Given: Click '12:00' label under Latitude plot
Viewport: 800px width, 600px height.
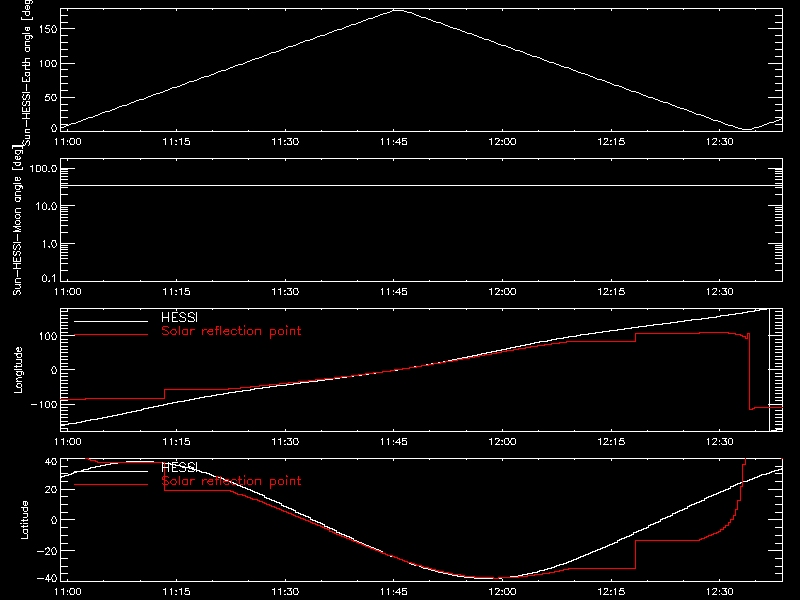Looking at the screenshot, I should [x=503, y=591].
